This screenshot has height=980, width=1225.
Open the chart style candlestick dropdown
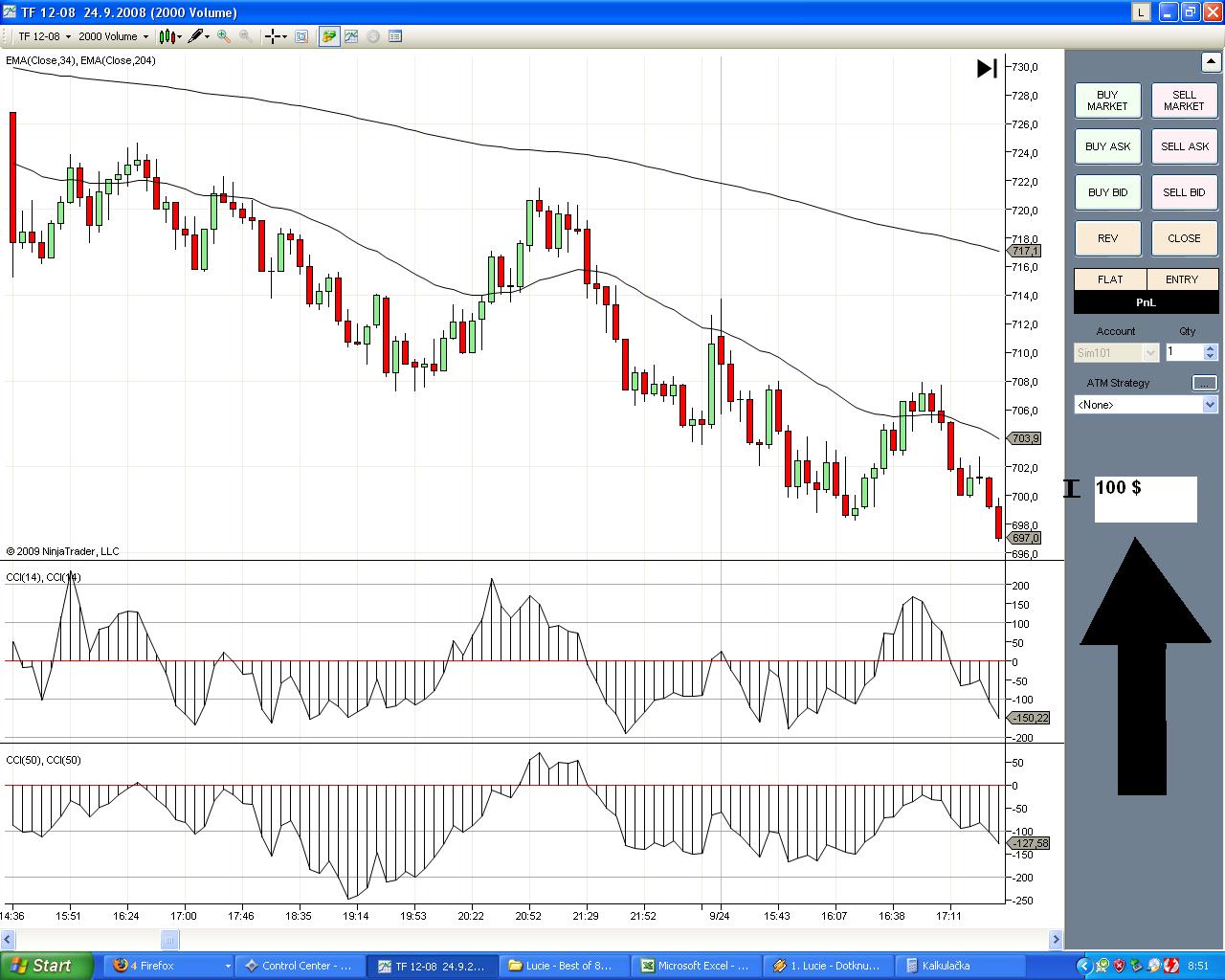point(170,36)
